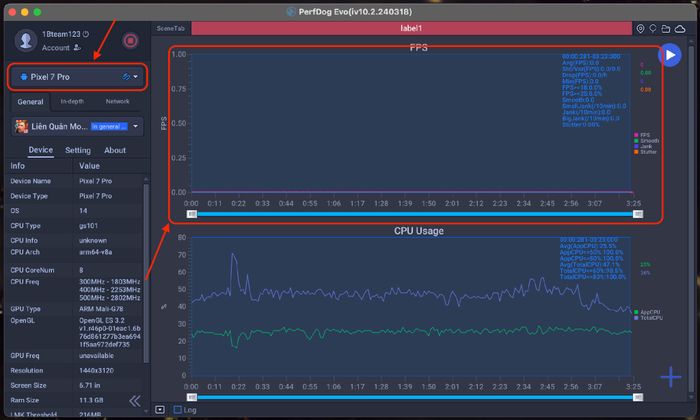Switch to the In-depth tab
This screenshot has height=420, width=700.
tap(72, 101)
